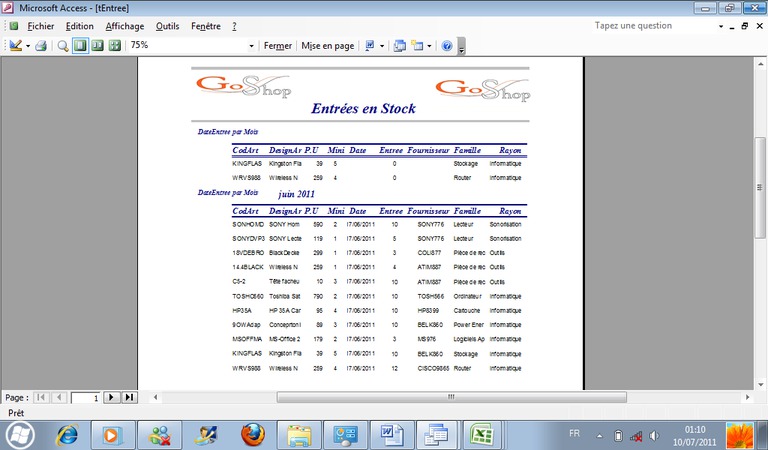Screen dimensions: 768x450
Task: Jump to last page of report
Action: (129, 398)
